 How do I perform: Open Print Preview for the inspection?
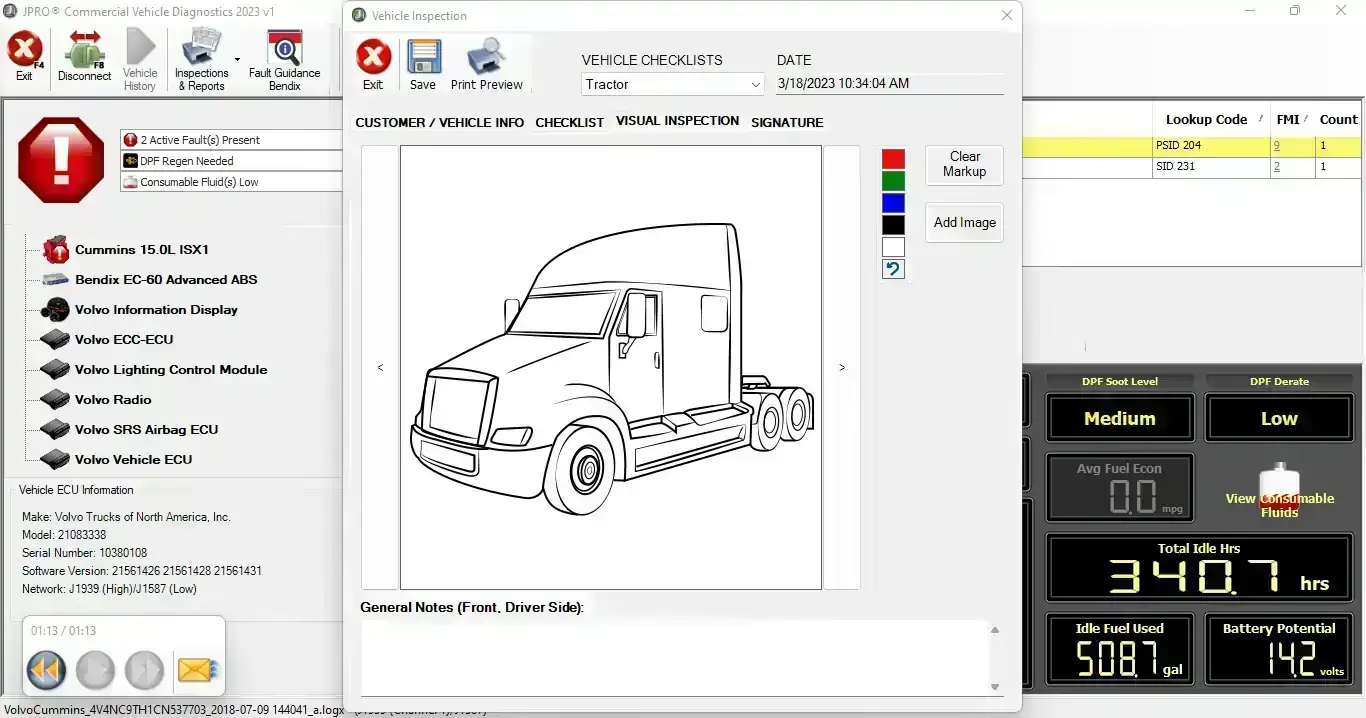(x=487, y=57)
